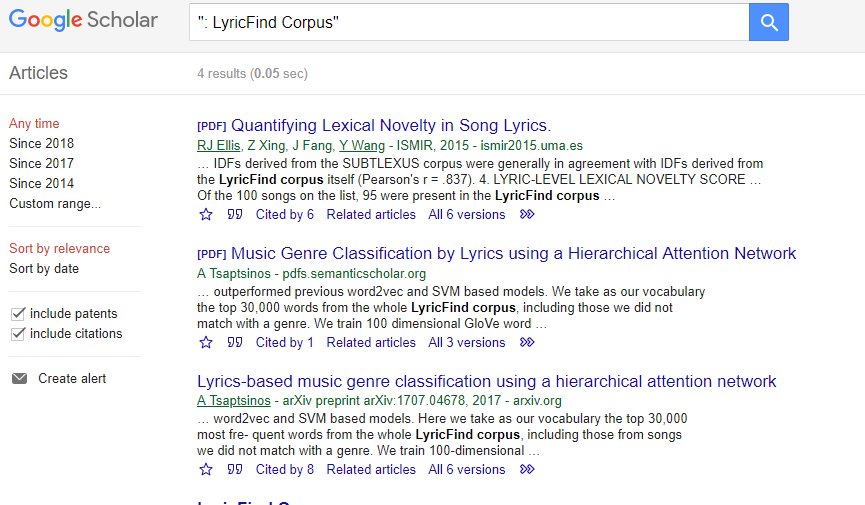
Task: Click the Create alert envelope icon
Action: (19, 379)
